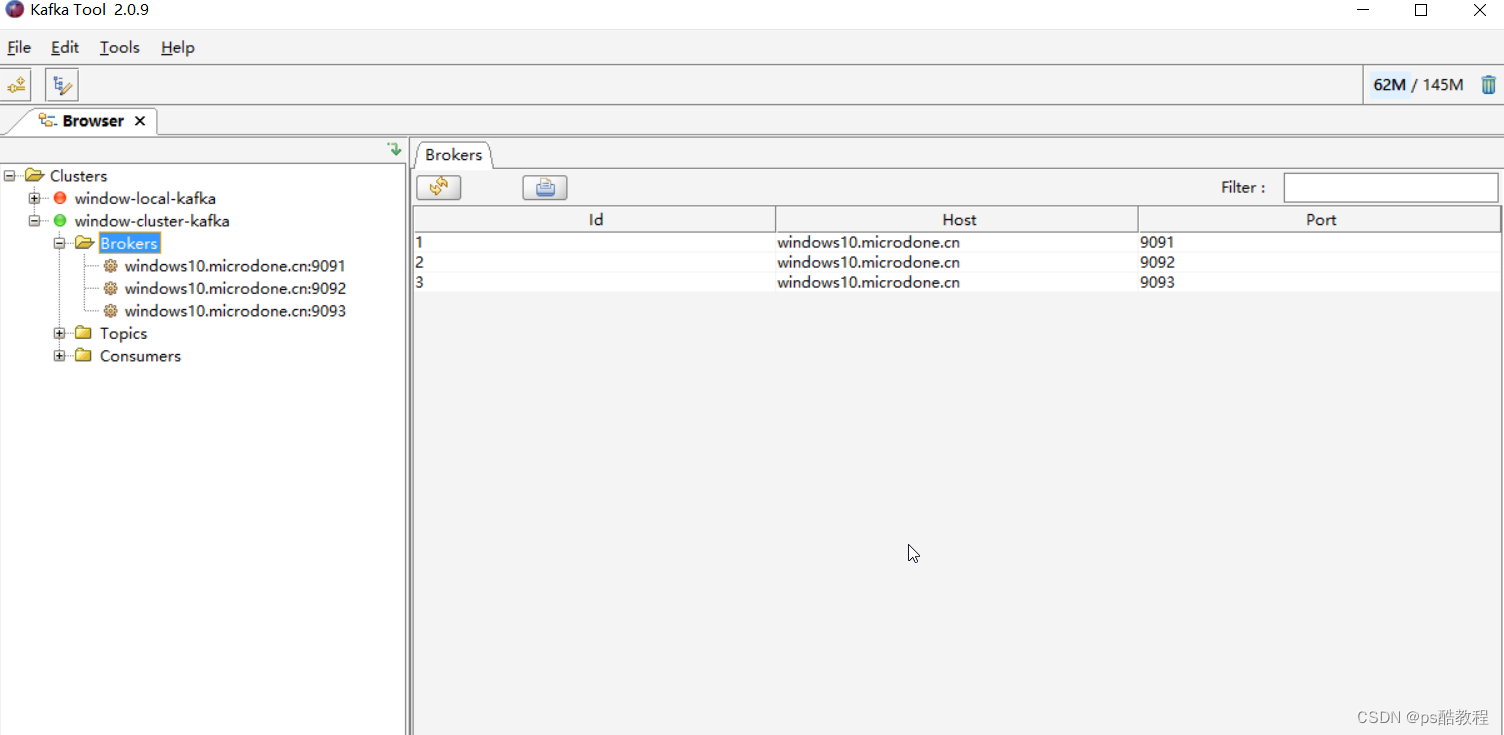Expand the Consumers folder

(x=60, y=356)
